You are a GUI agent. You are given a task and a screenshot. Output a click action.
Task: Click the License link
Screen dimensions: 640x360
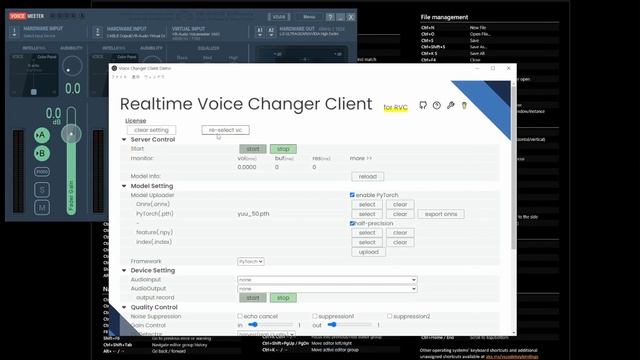click(x=136, y=121)
